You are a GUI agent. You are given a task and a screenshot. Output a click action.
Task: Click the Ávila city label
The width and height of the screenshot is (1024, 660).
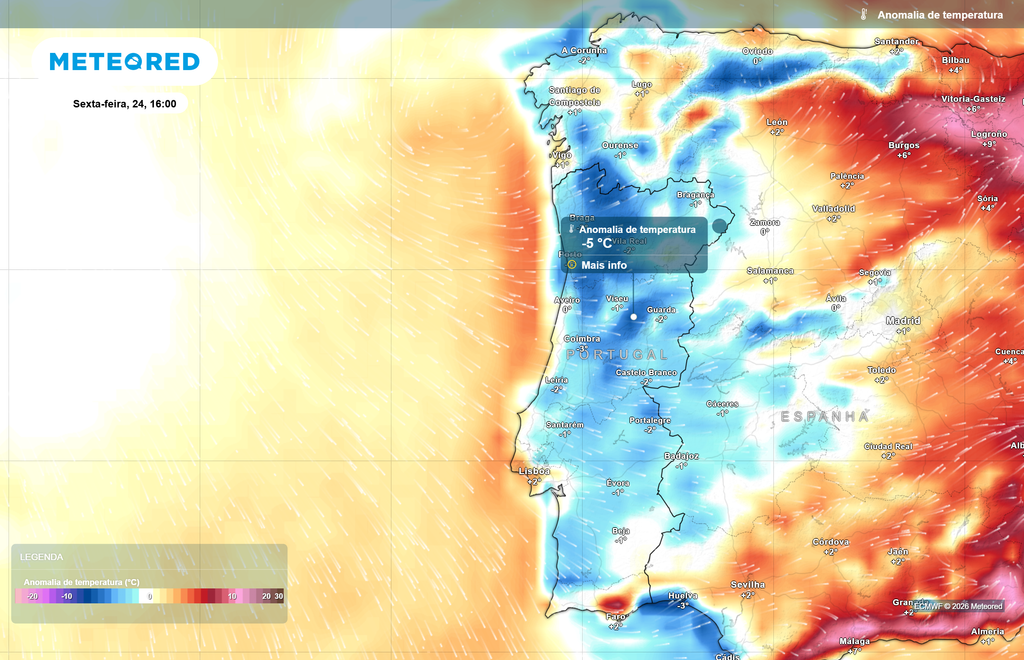[836, 298]
